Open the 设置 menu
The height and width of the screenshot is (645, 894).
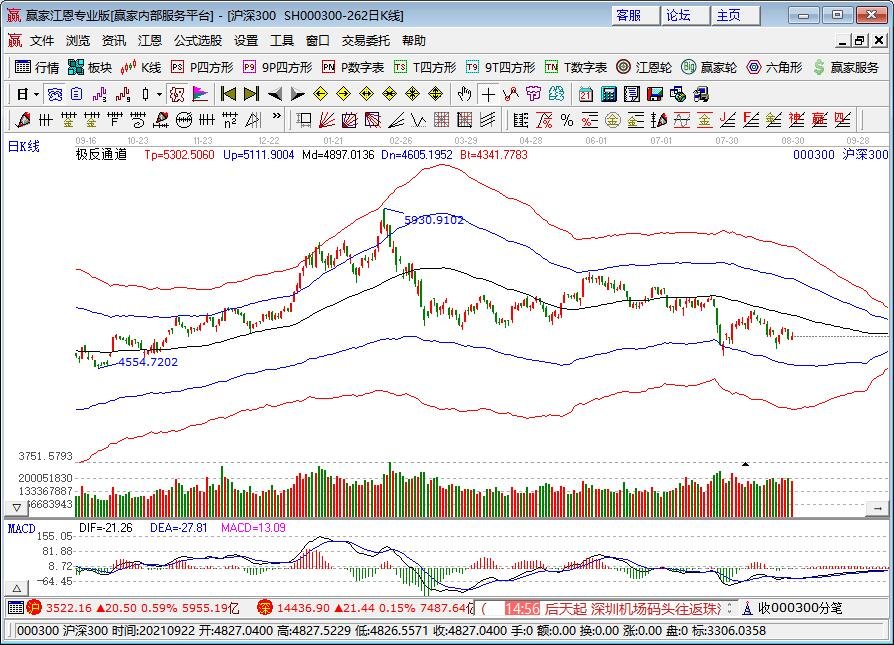[246, 40]
